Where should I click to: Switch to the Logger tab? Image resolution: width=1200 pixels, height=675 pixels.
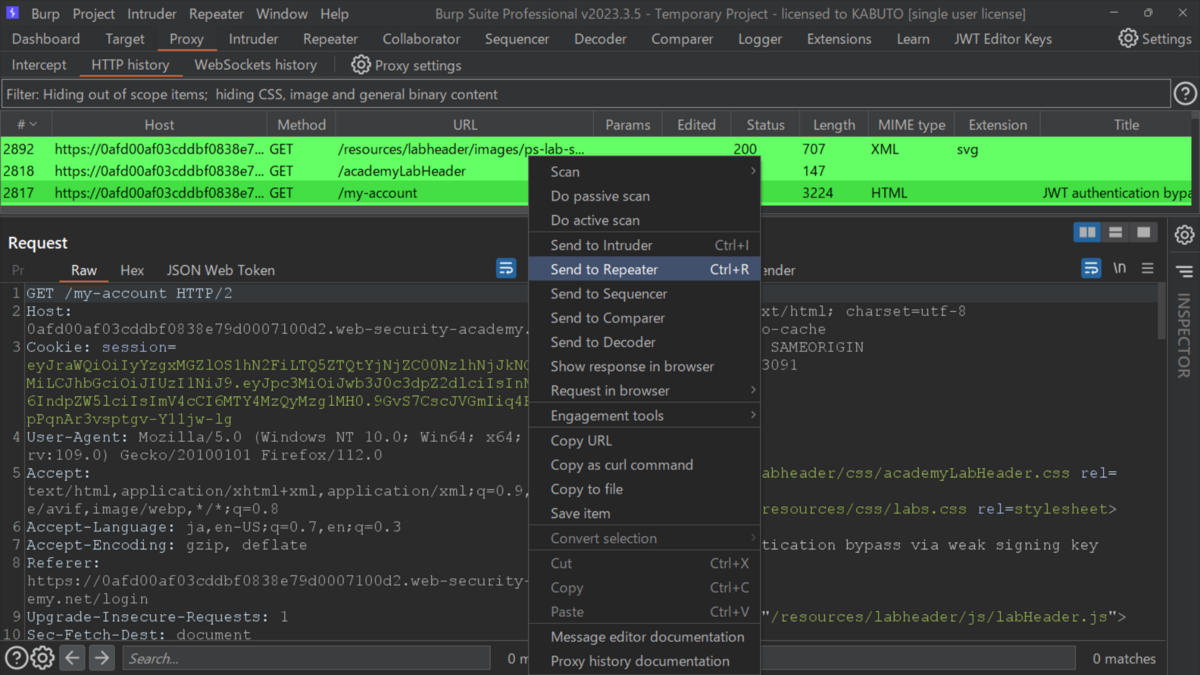point(760,39)
